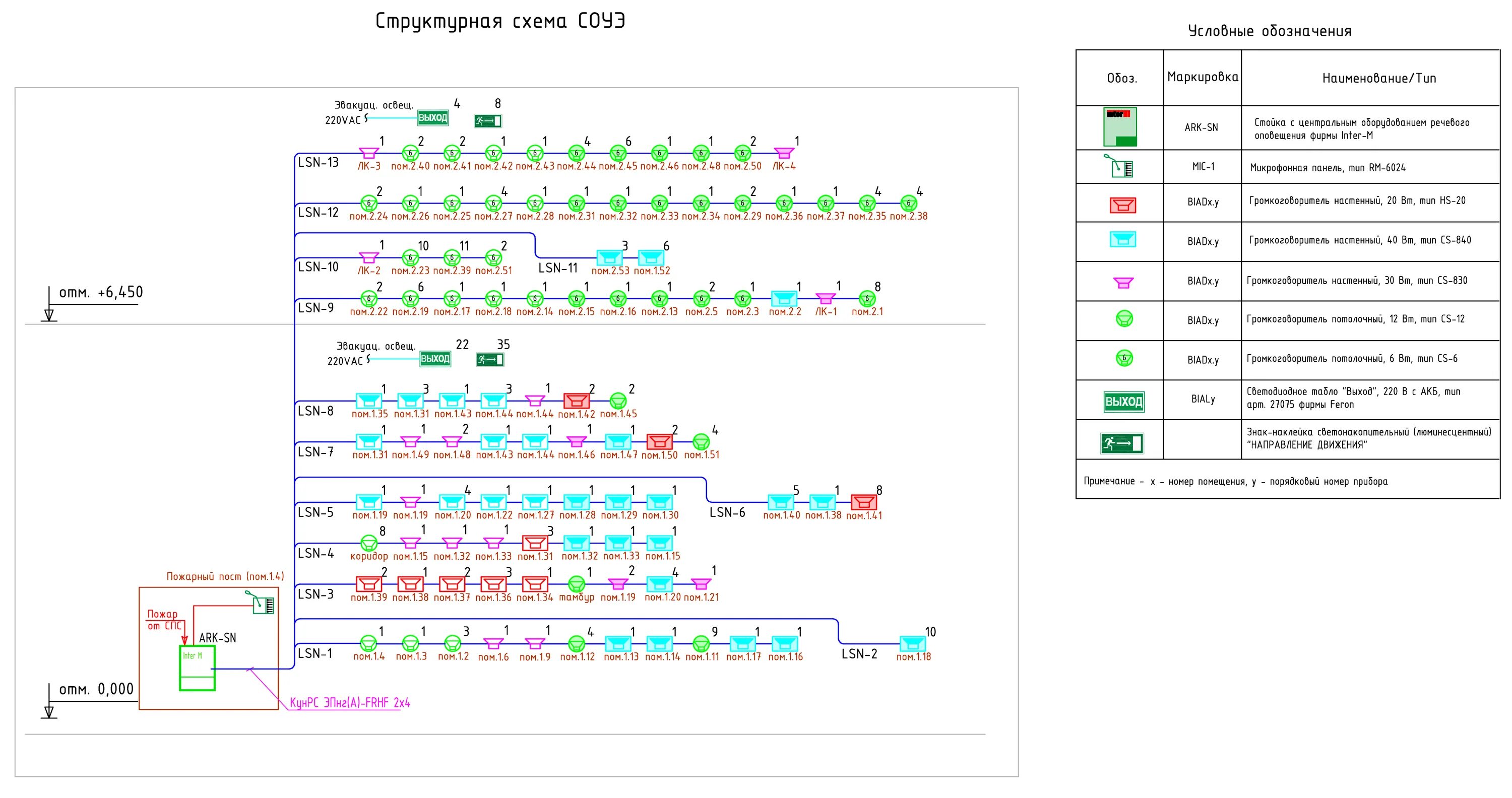Select the LSN-11 line label
This screenshot has height=798, width=1512.
point(558,269)
